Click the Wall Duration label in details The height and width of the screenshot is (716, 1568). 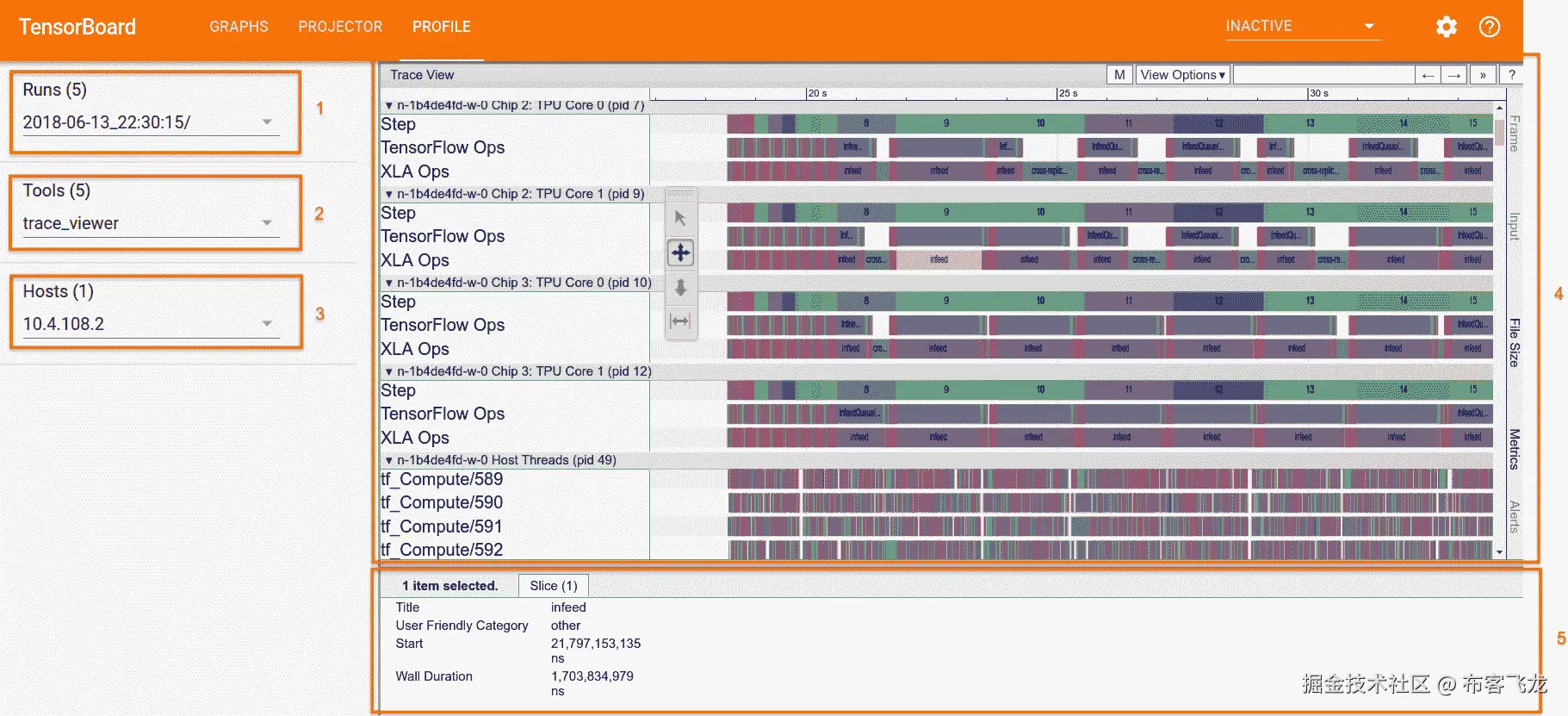click(x=434, y=676)
